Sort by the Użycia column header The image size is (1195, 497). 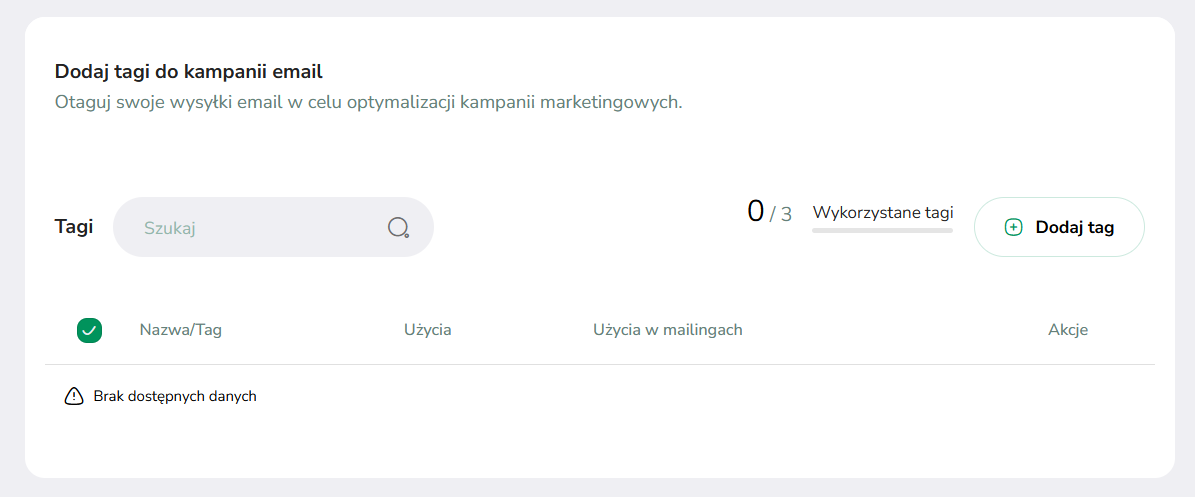pyautogui.click(x=428, y=330)
